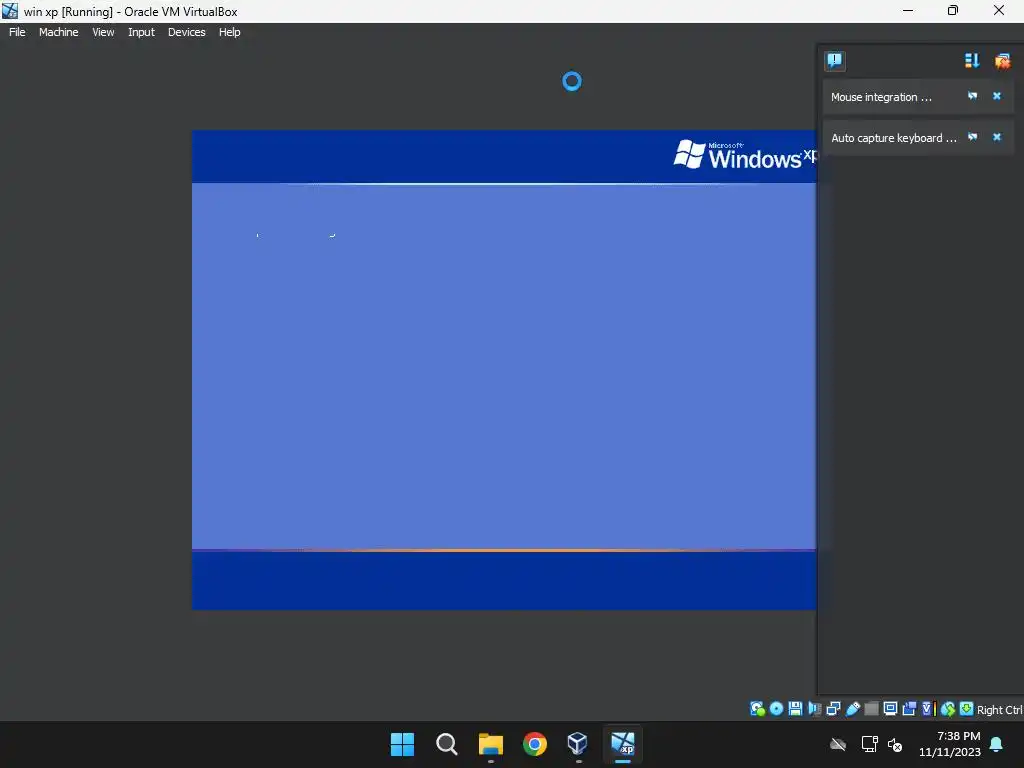Restore down the VirtualBox window
The image size is (1024, 768).
click(953, 10)
